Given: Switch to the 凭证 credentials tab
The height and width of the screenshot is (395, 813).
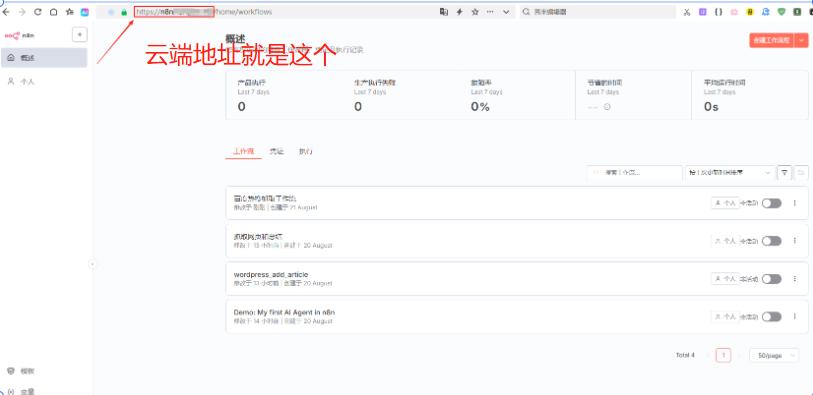Looking at the screenshot, I should point(277,151).
